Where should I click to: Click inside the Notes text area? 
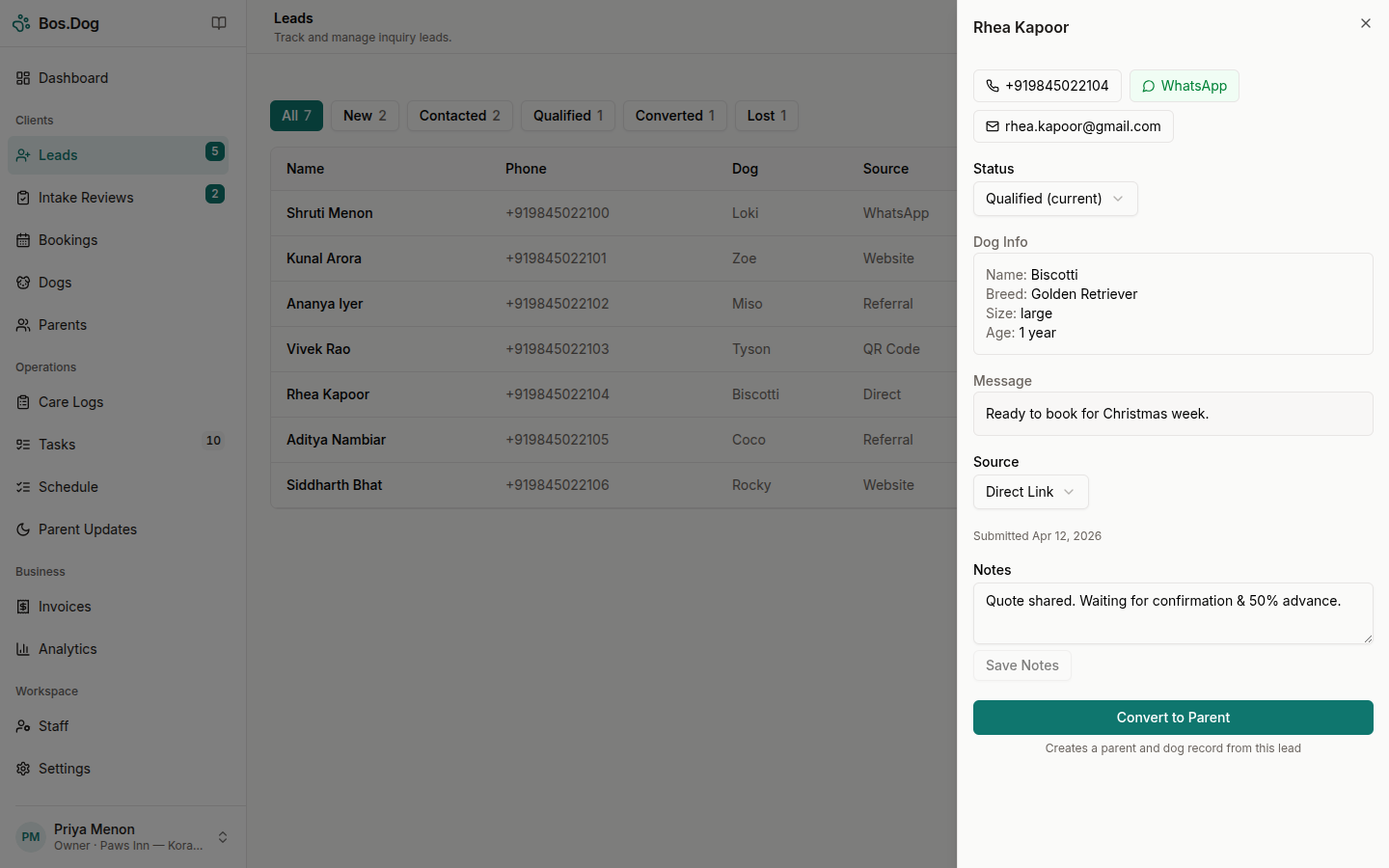click(x=1172, y=613)
